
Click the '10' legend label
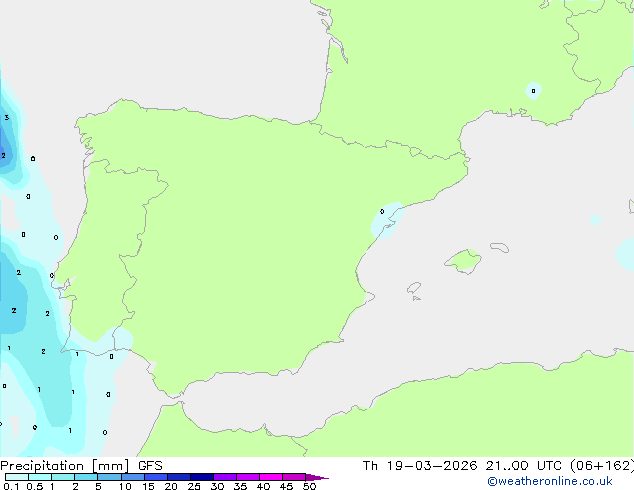pyautogui.click(x=125, y=486)
